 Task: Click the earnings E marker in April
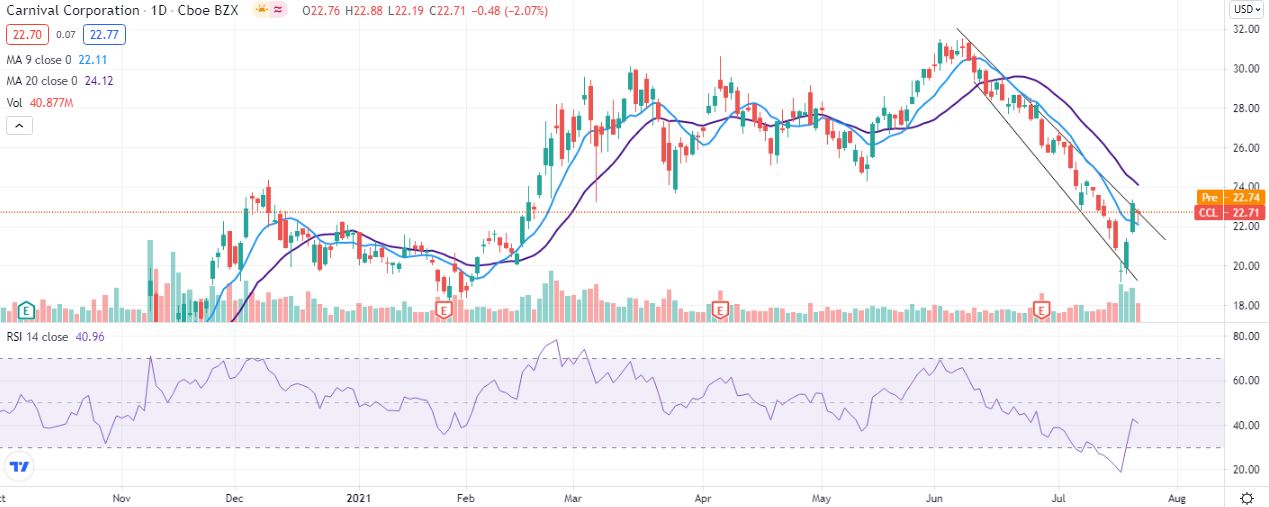point(720,311)
